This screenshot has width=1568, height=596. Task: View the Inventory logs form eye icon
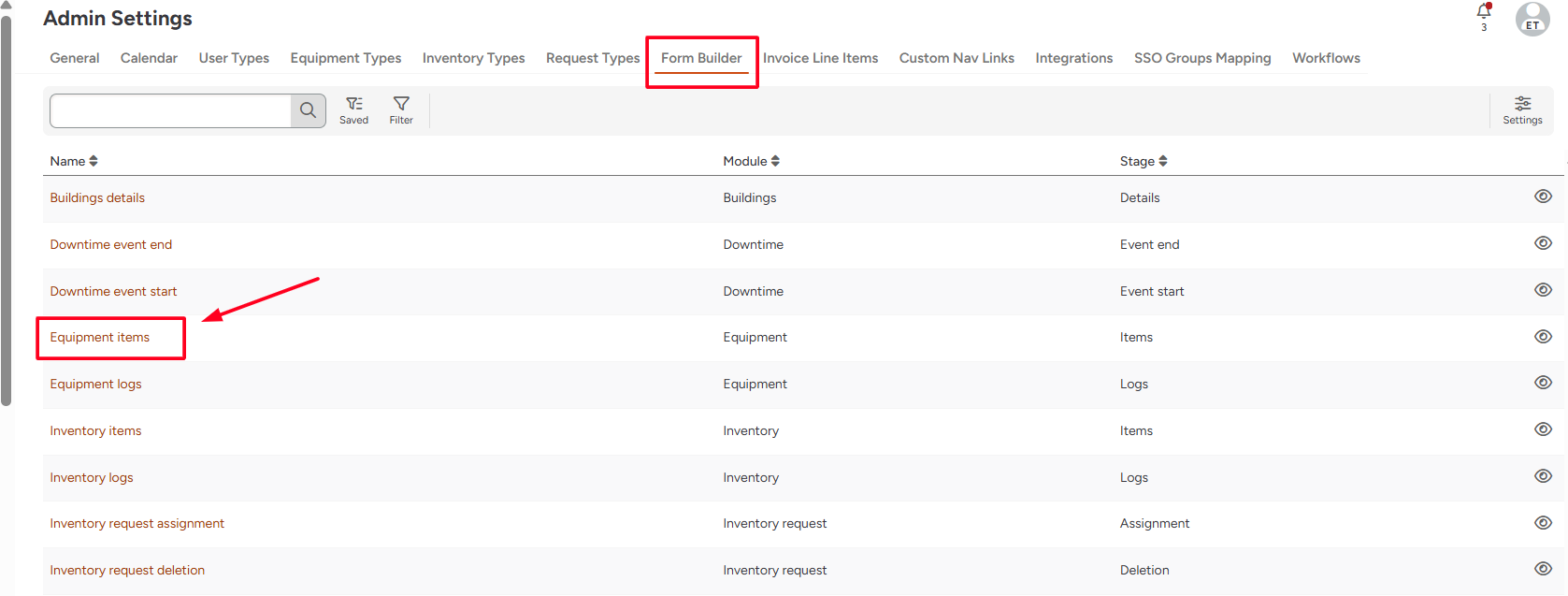tap(1543, 476)
